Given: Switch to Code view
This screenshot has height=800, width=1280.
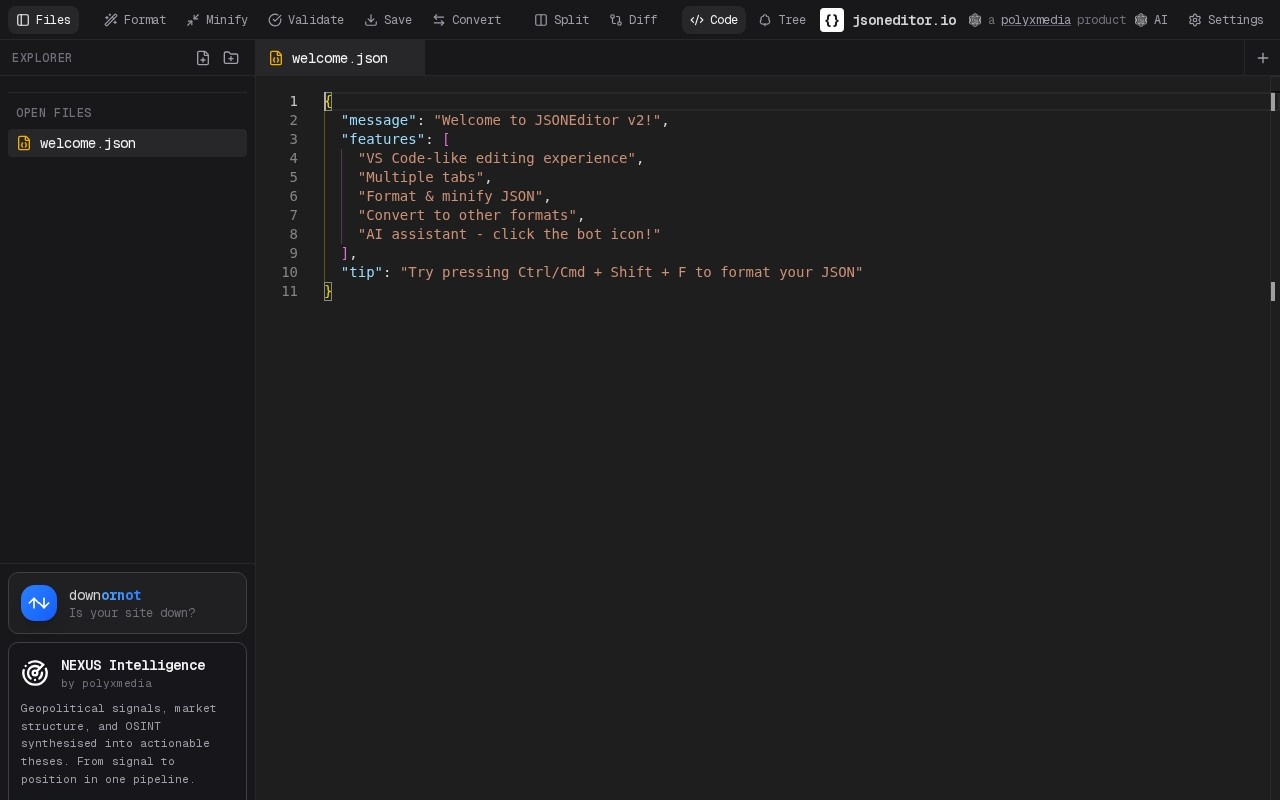Looking at the screenshot, I should [x=714, y=20].
